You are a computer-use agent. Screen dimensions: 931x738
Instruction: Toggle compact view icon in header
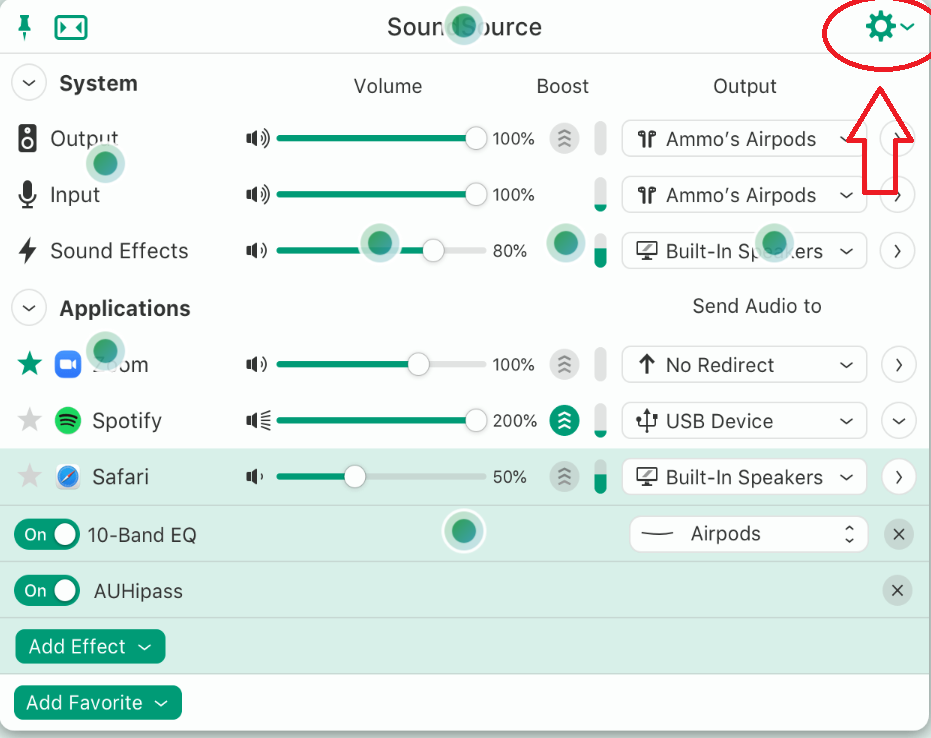(x=71, y=27)
